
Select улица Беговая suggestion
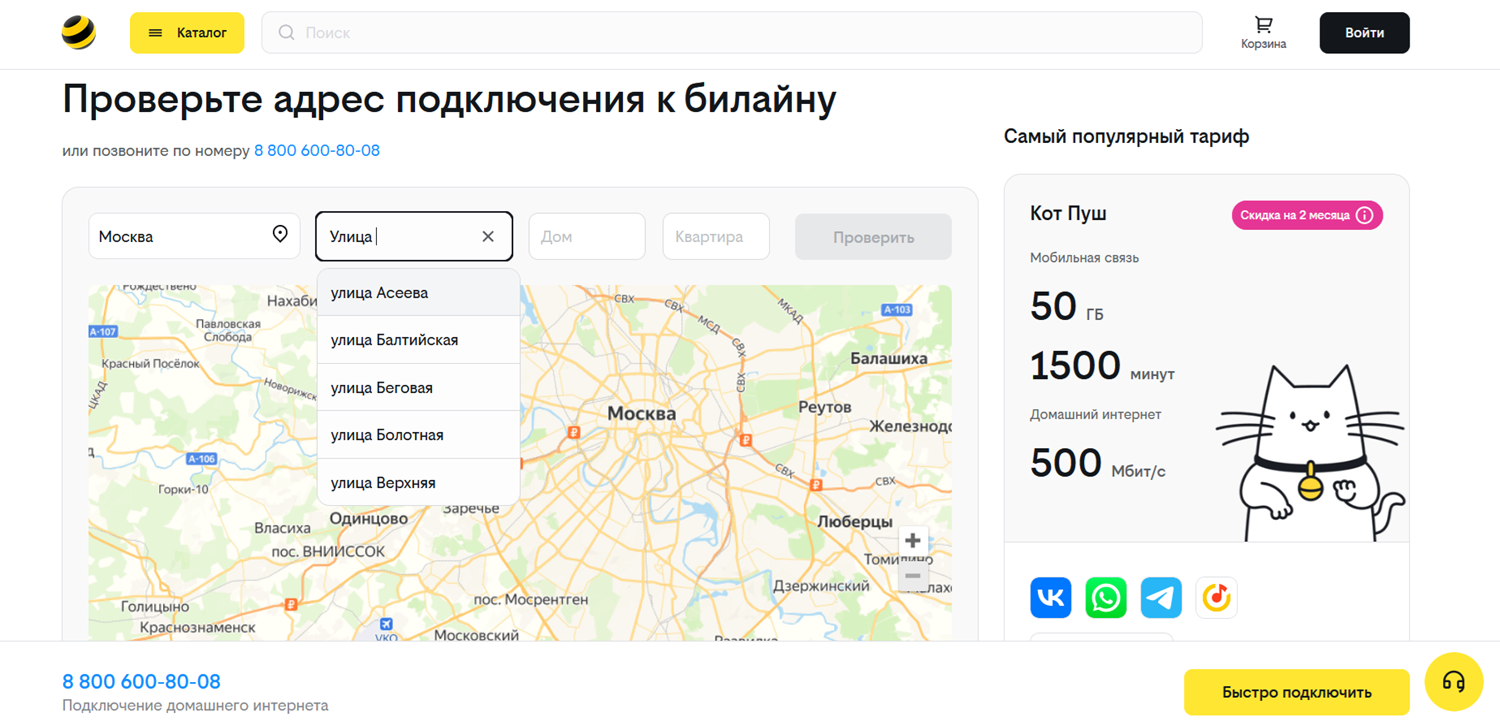(418, 388)
